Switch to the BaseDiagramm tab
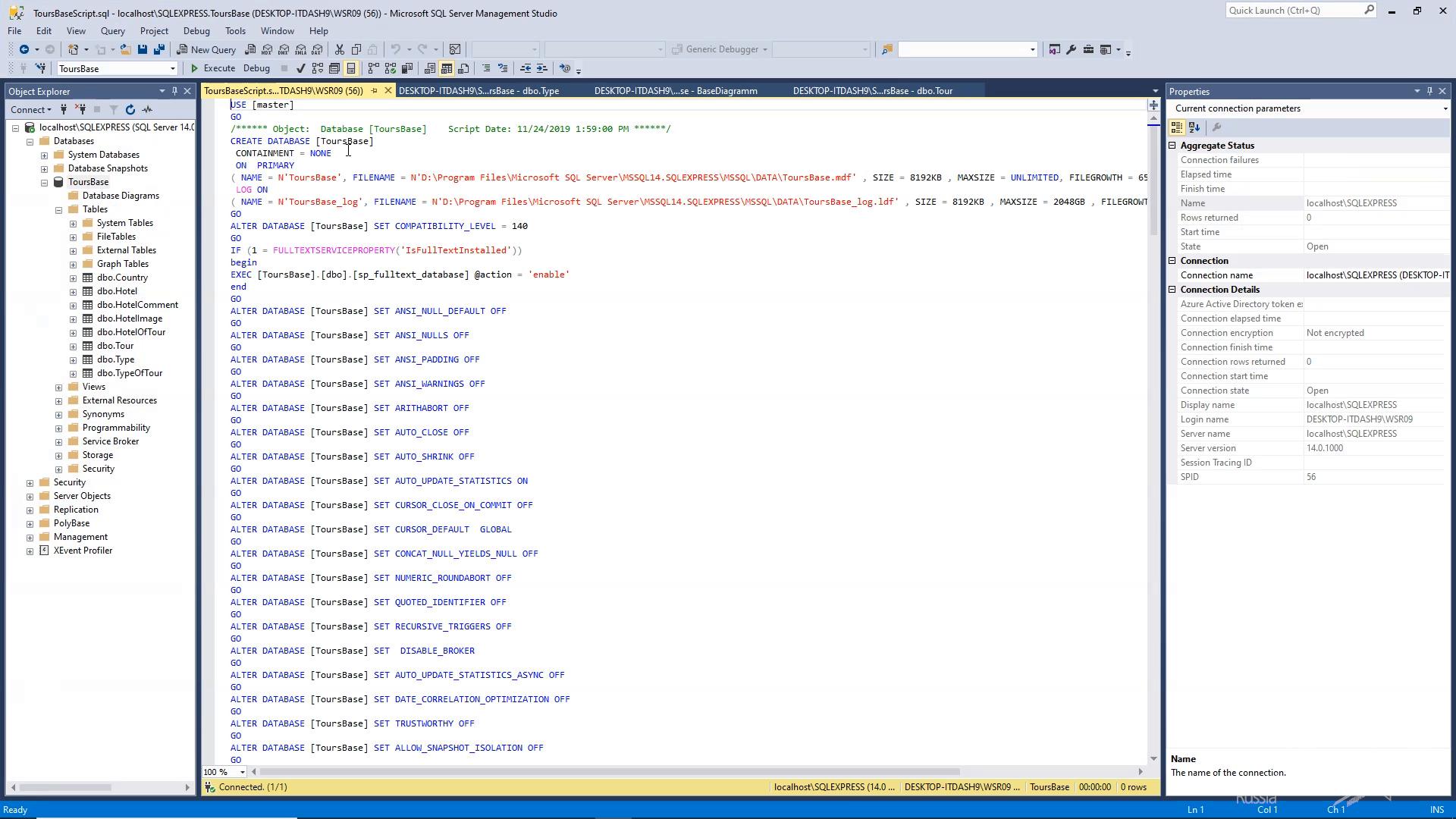The height and width of the screenshot is (819, 1456). point(676,91)
